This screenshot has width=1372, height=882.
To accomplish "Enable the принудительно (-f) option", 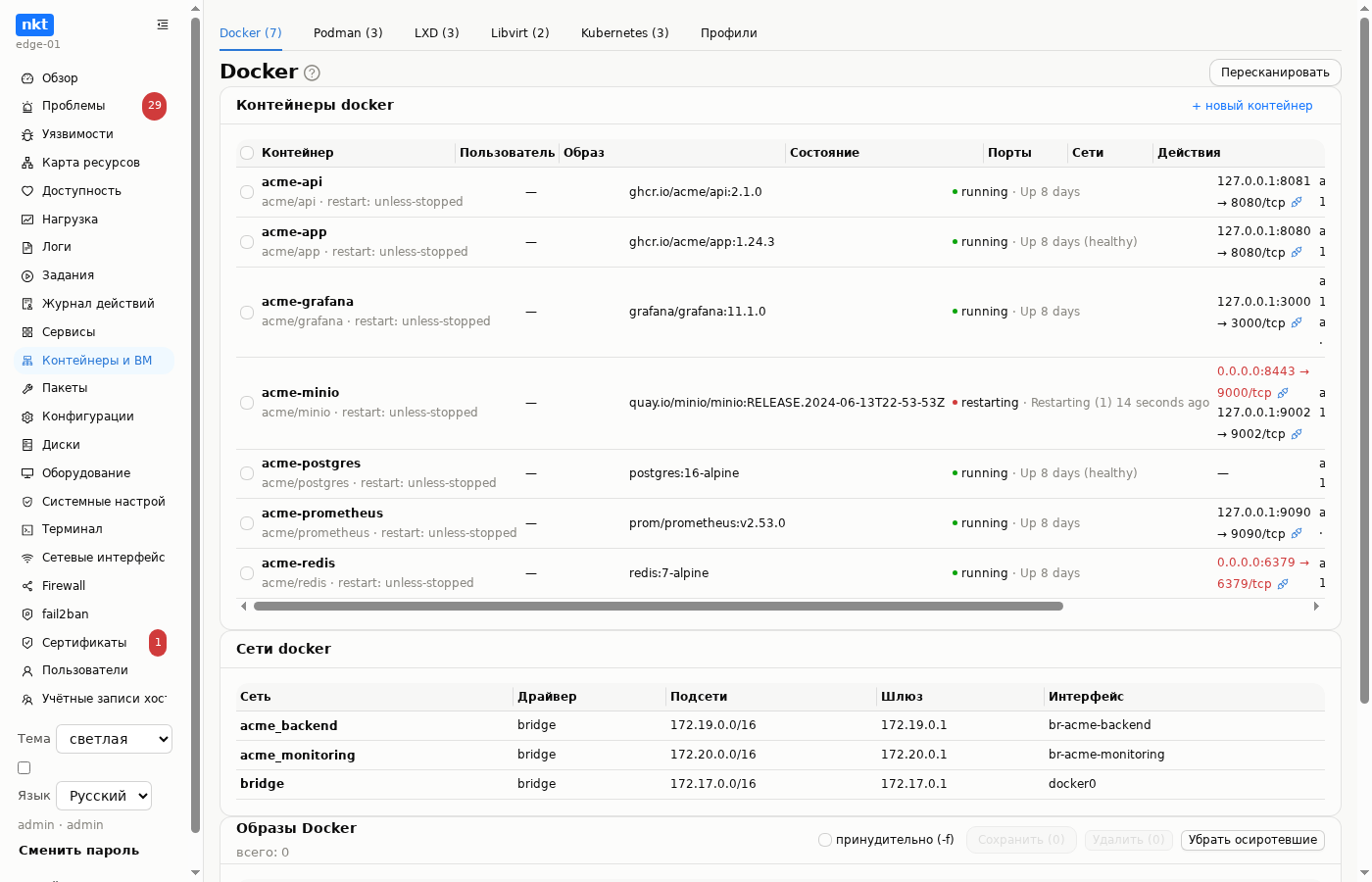I will tap(825, 840).
